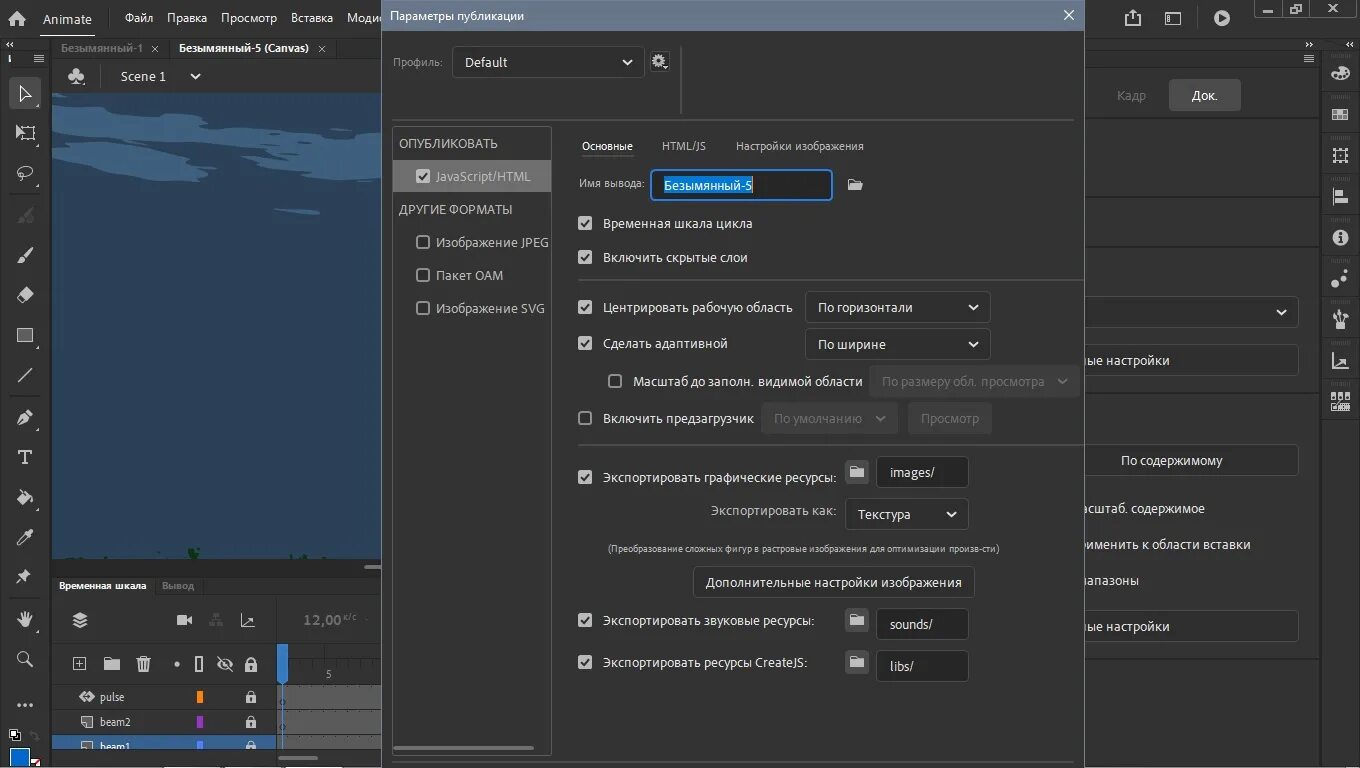1360x768 pixels.
Task: Switch to HTML/JS tab
Action: 684,146
